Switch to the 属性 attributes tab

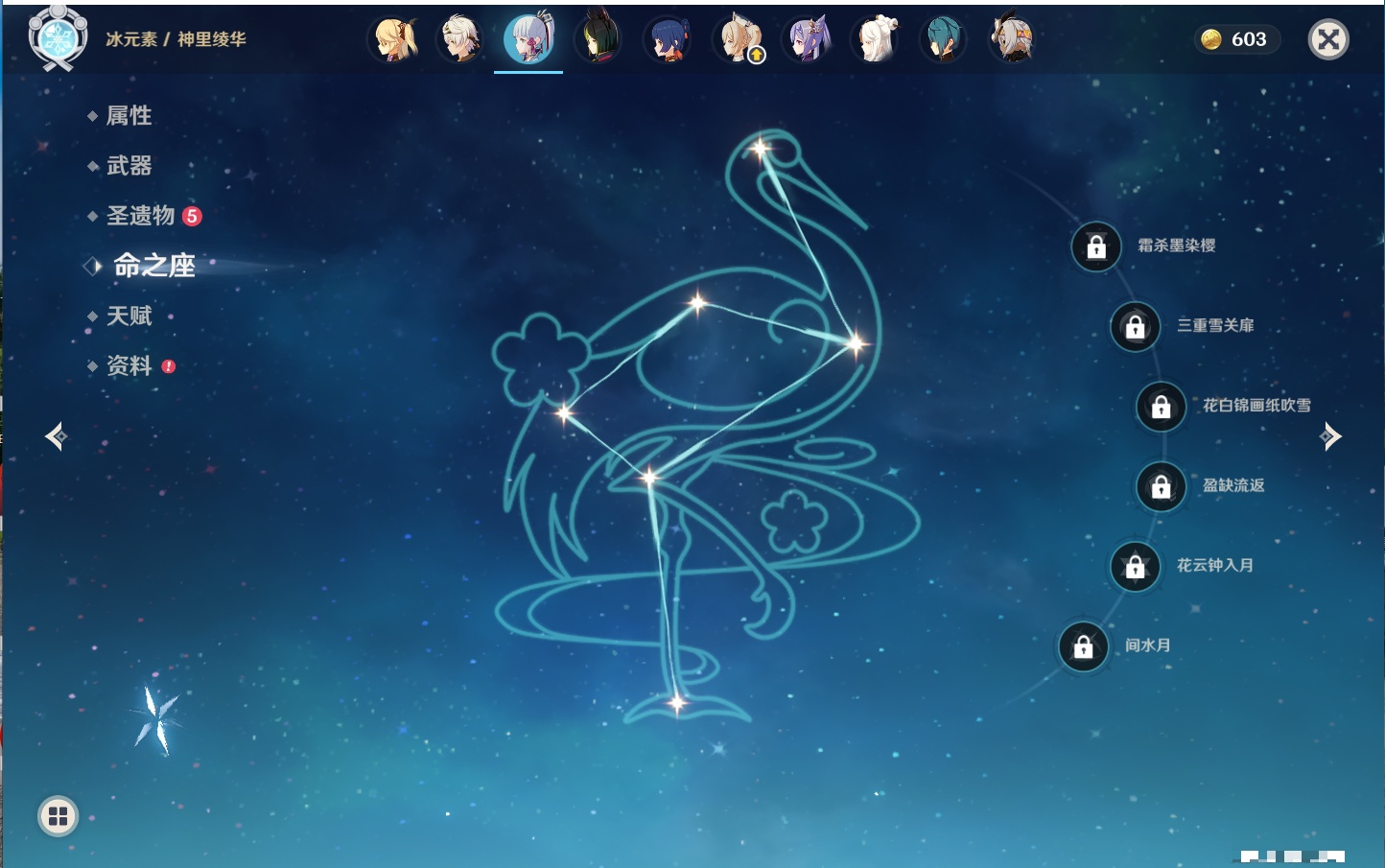(x=129, y=116)
